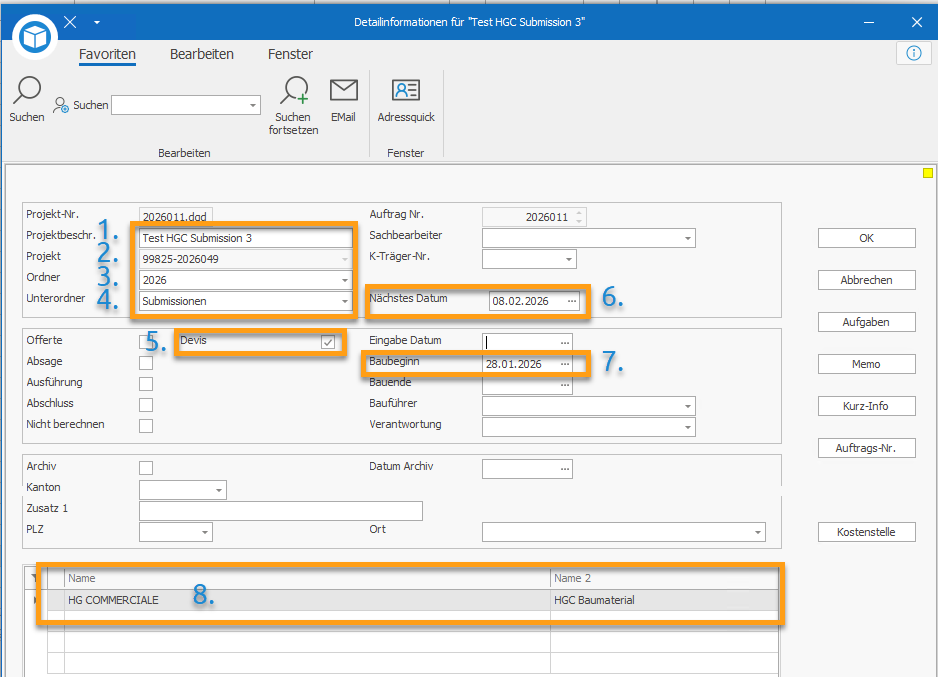The image size is (938, 677).
Task: Click the Suchen fortsetzen icon
Action: (x=294, y=90)
